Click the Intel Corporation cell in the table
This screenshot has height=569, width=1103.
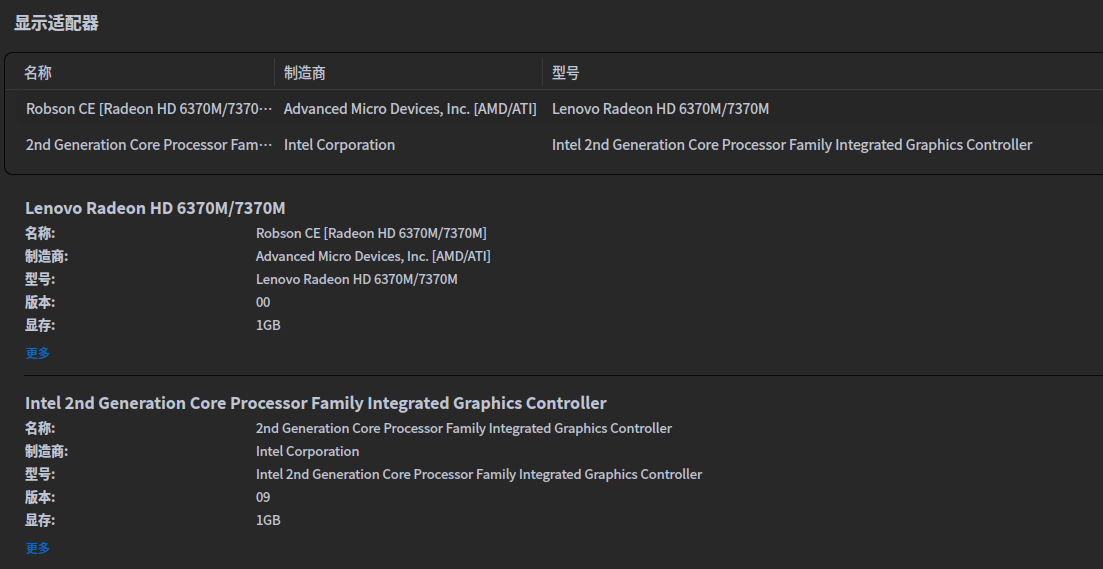(x=339, y=145)
